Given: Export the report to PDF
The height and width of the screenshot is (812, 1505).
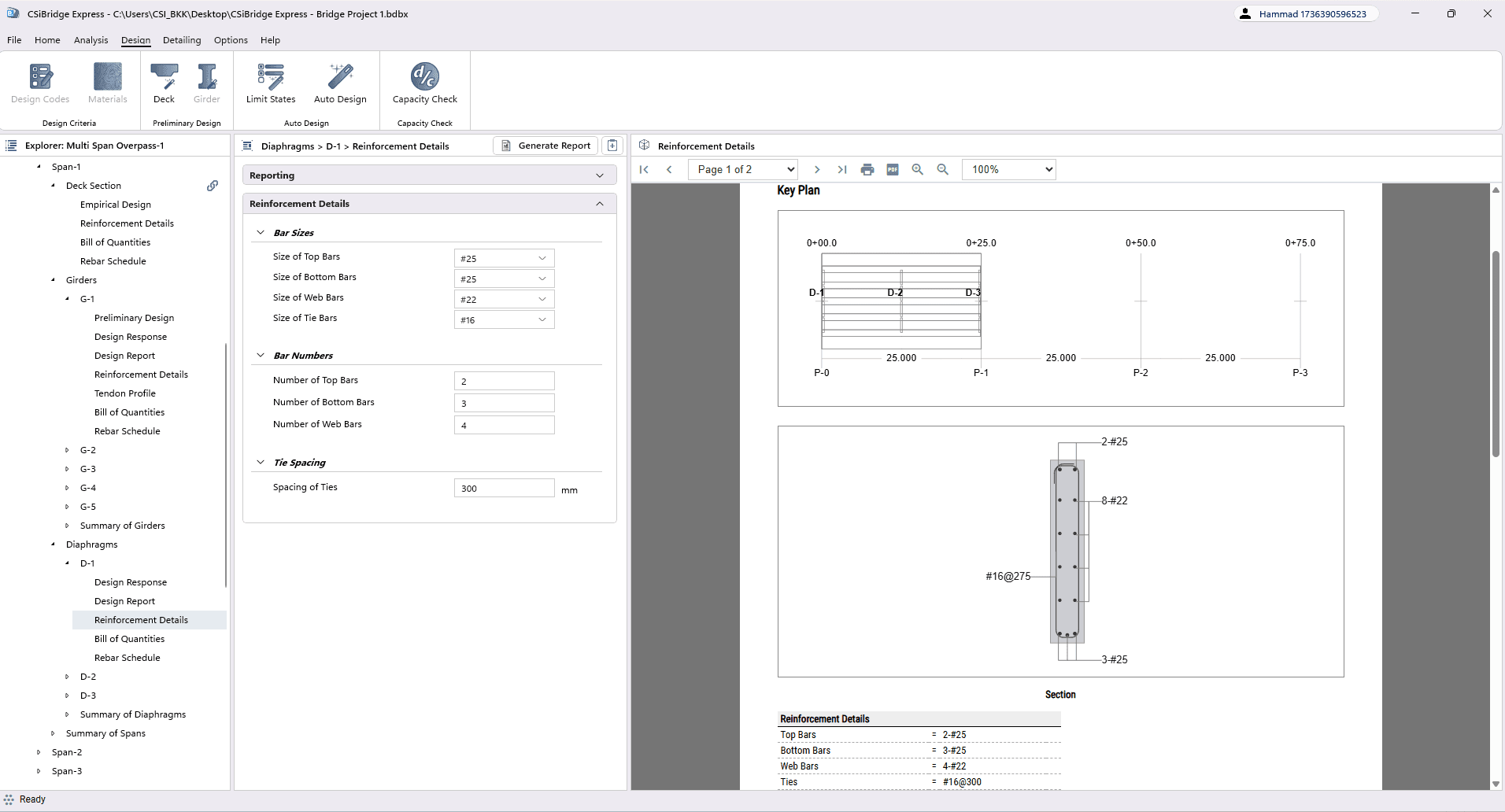Looking at the screenshot, I should pos(892,169).
